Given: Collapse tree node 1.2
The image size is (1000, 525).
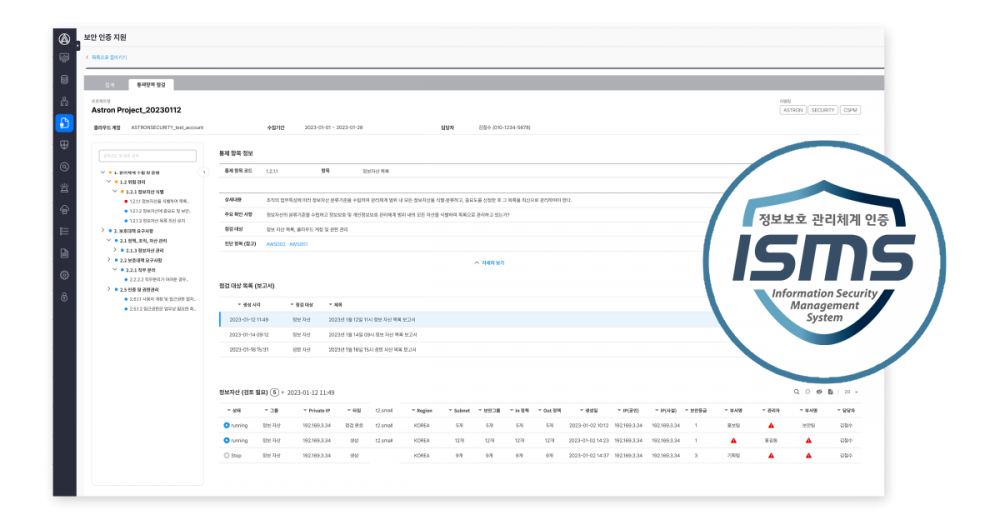Looking at the screenshot, I should (108, 182).
